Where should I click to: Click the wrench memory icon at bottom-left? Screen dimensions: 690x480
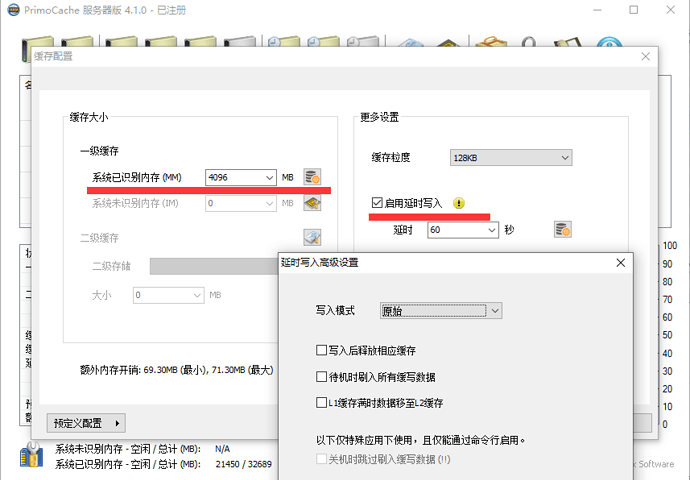click(x=31, y=455)
